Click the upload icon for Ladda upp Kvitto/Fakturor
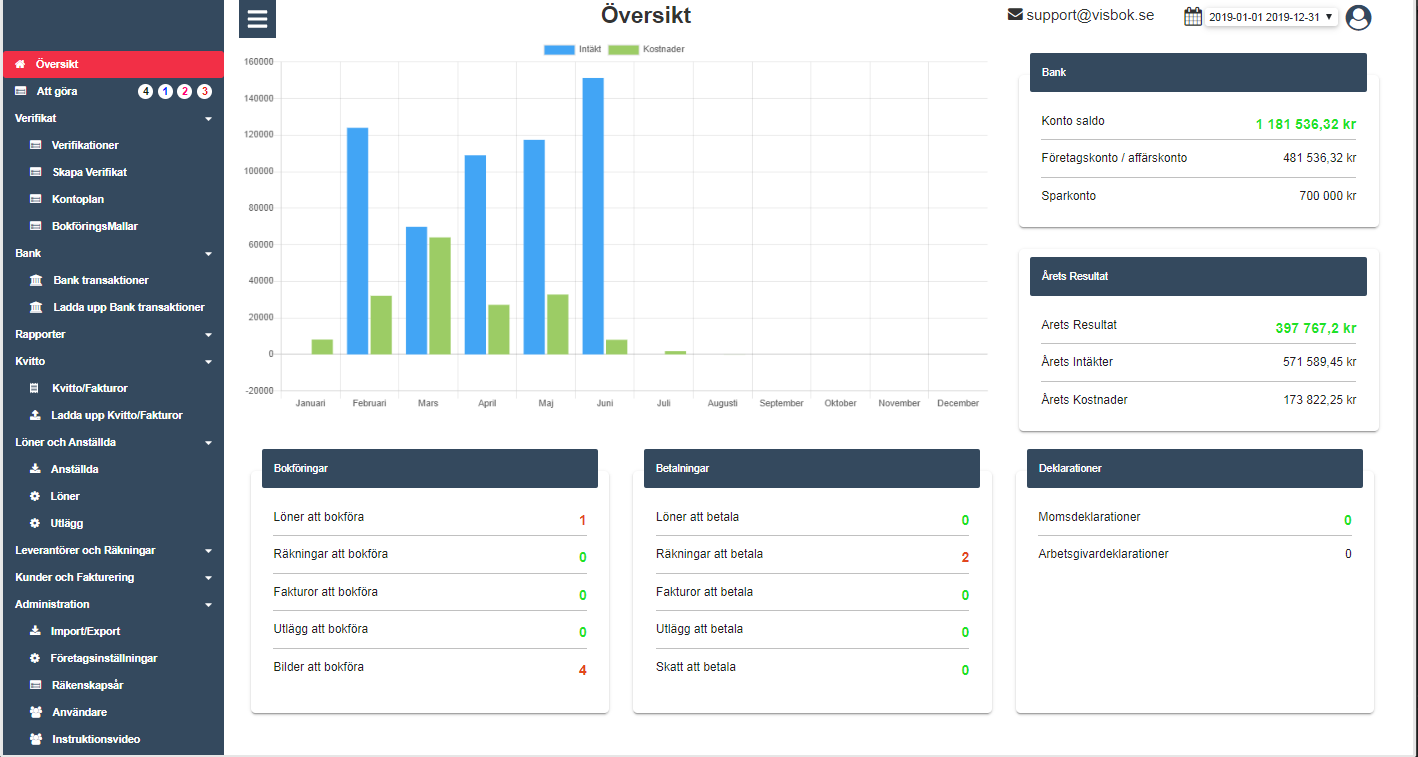Image resolution: width=1418 pixels, height=757 pixels. pos(36,416)
